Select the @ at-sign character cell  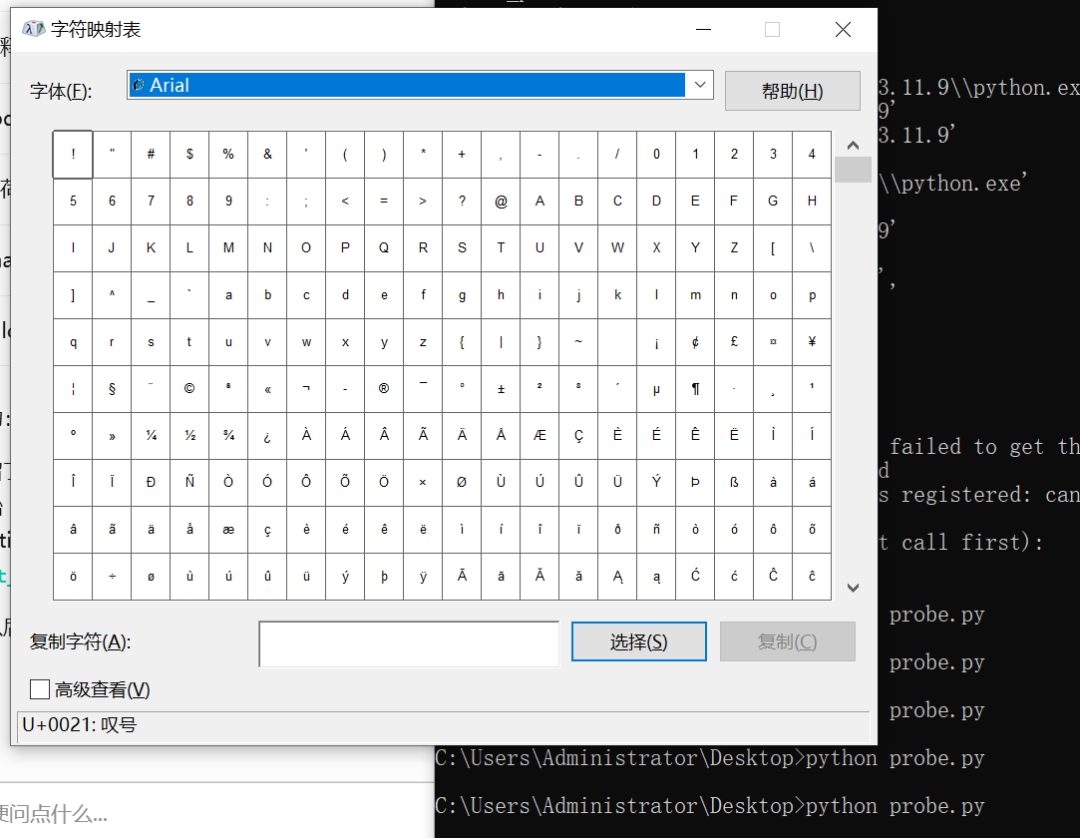(x=501, y=201)
